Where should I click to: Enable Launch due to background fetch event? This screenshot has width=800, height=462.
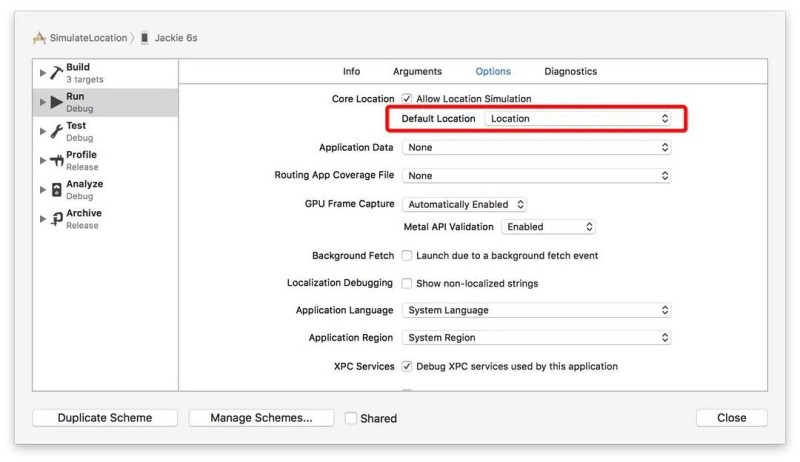point(407,255)
